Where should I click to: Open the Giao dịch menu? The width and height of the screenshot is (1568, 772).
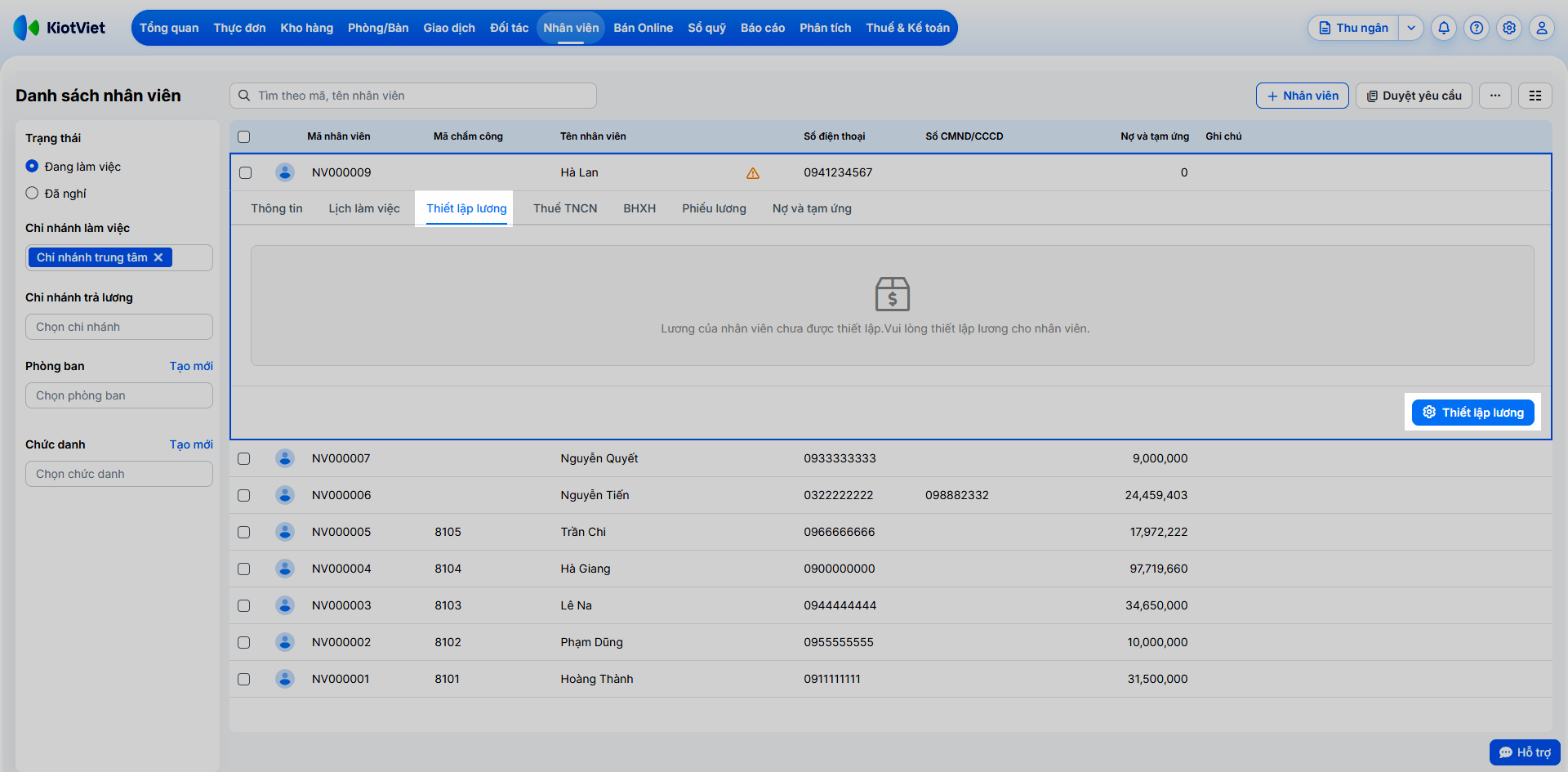(x=449, y=28)
